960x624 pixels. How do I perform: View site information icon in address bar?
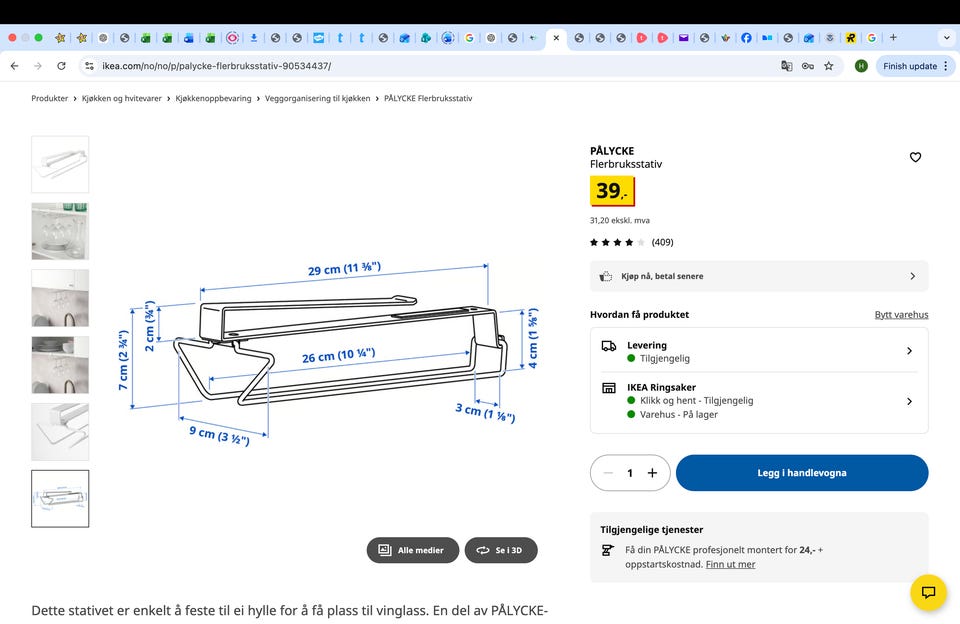click(x=89, y=66)
